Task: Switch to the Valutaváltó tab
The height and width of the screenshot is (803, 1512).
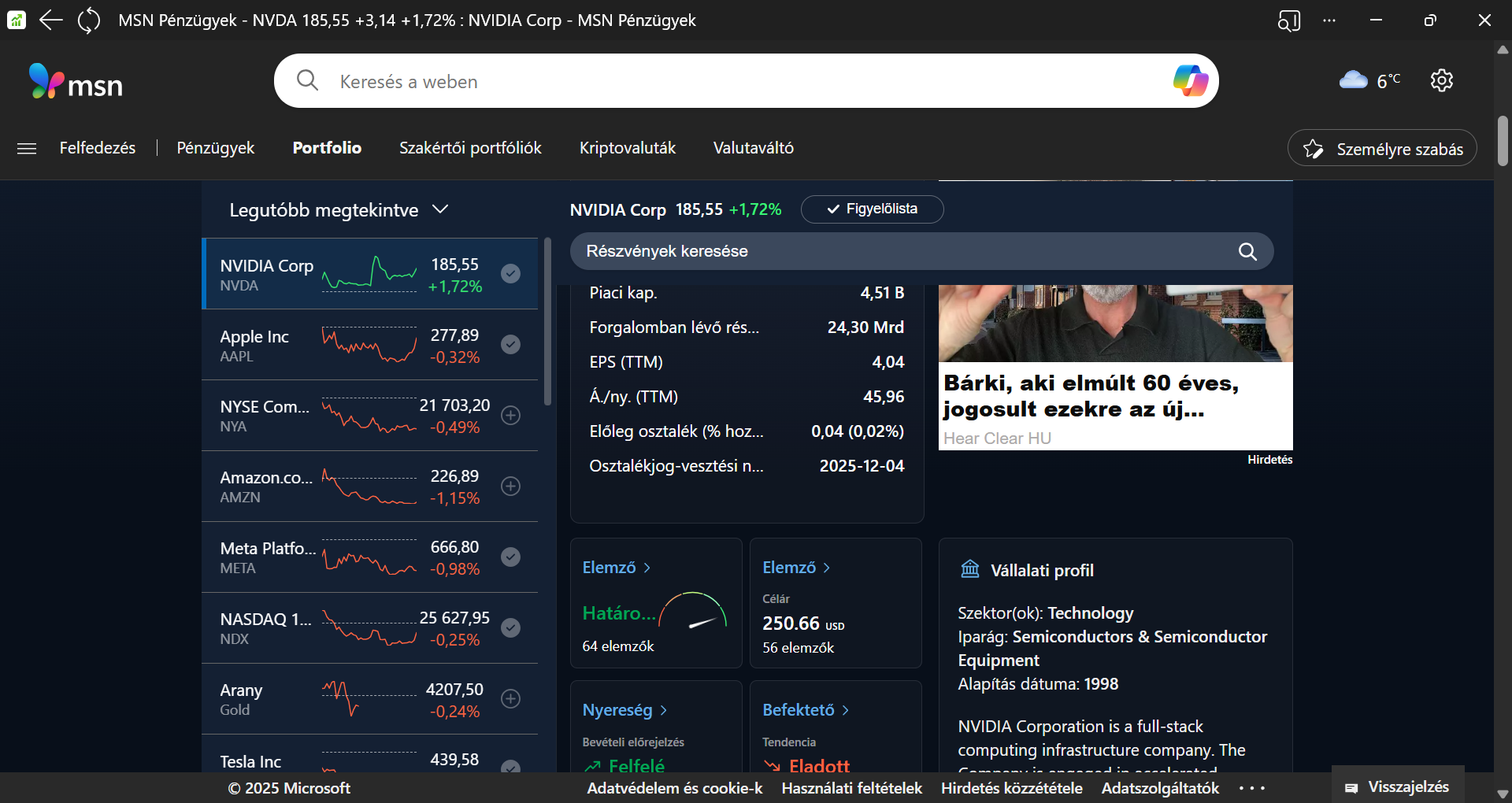Action: [x=753, y=148]
